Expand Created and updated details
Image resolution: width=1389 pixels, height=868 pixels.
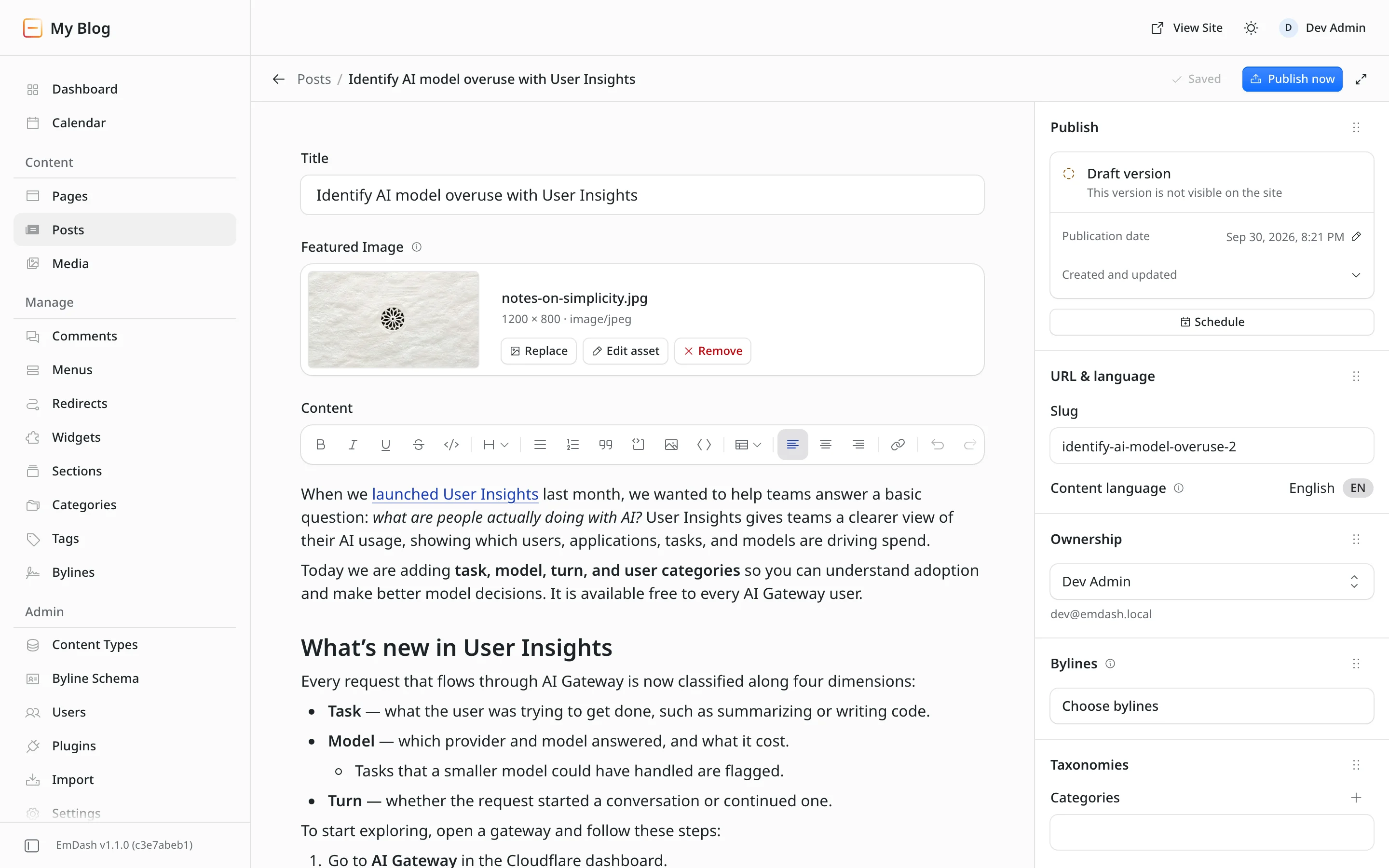tap(1211, 275)
